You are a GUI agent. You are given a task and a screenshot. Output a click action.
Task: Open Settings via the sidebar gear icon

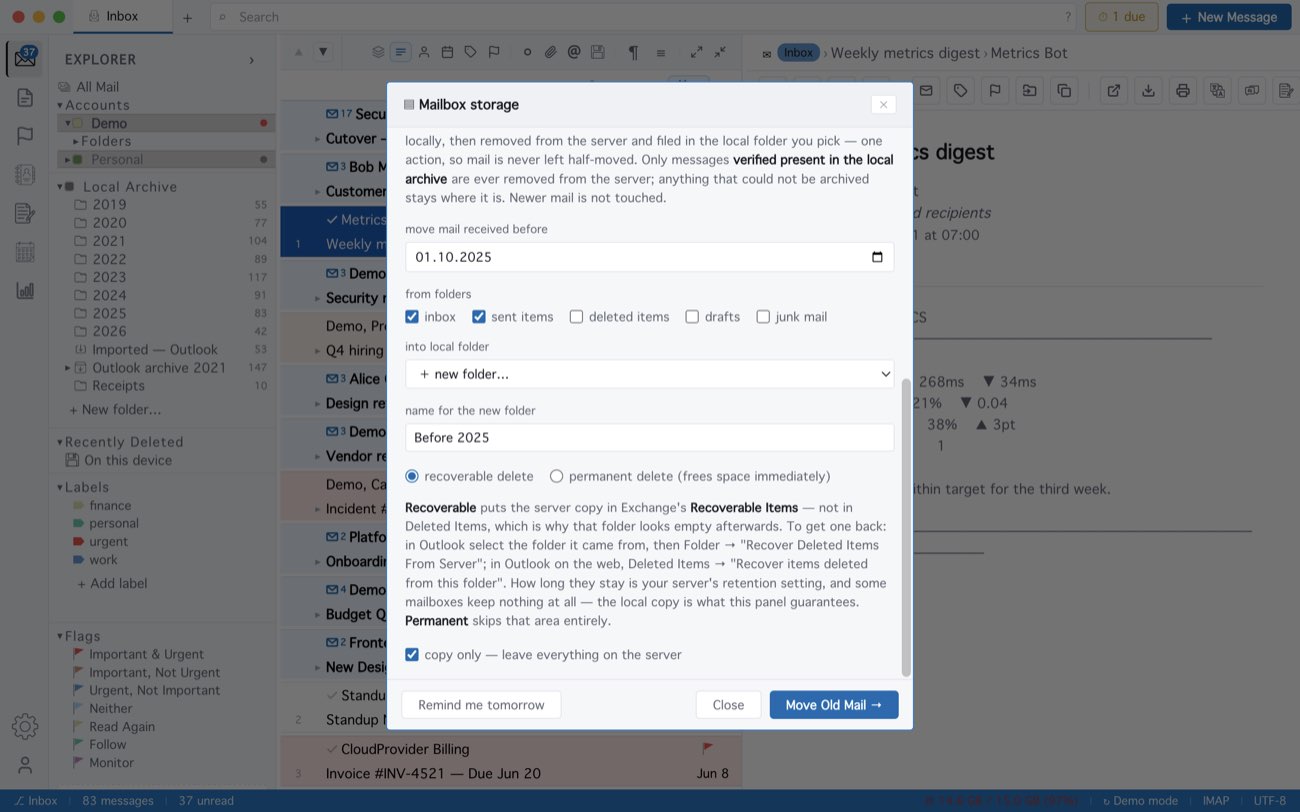click(x=25, y=726)
